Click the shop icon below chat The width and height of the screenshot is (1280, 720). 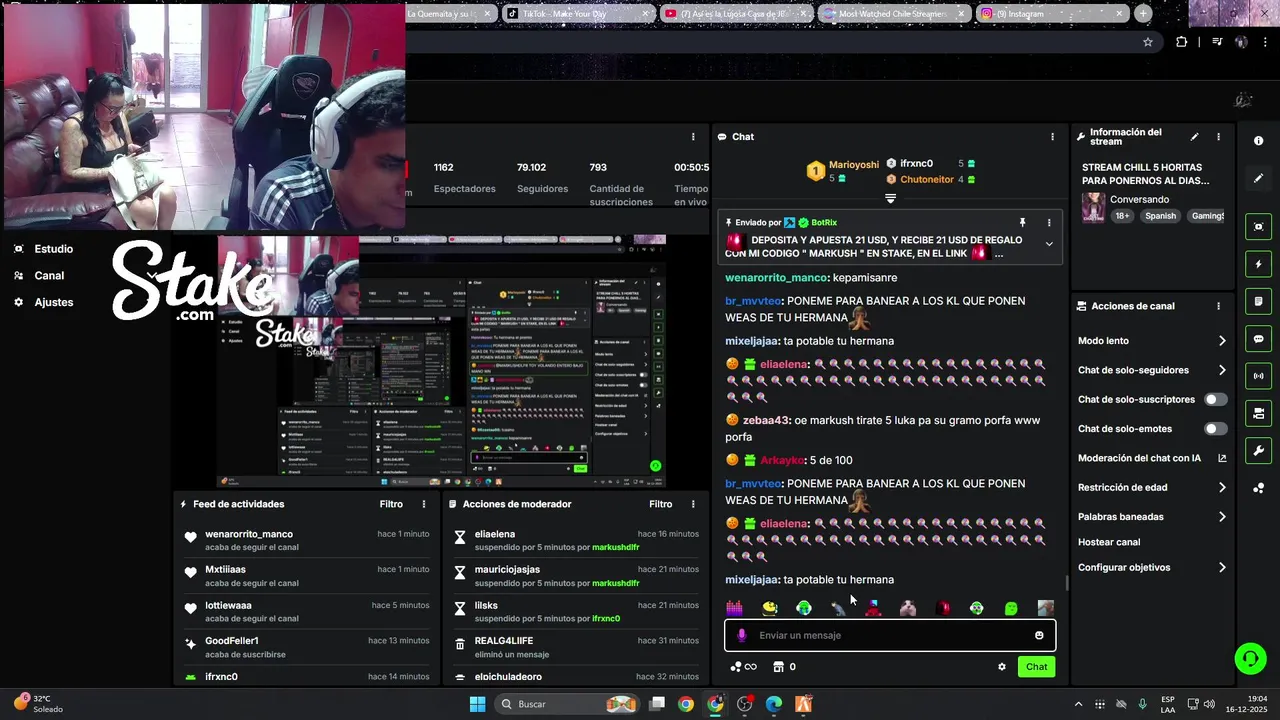[778, 667]
